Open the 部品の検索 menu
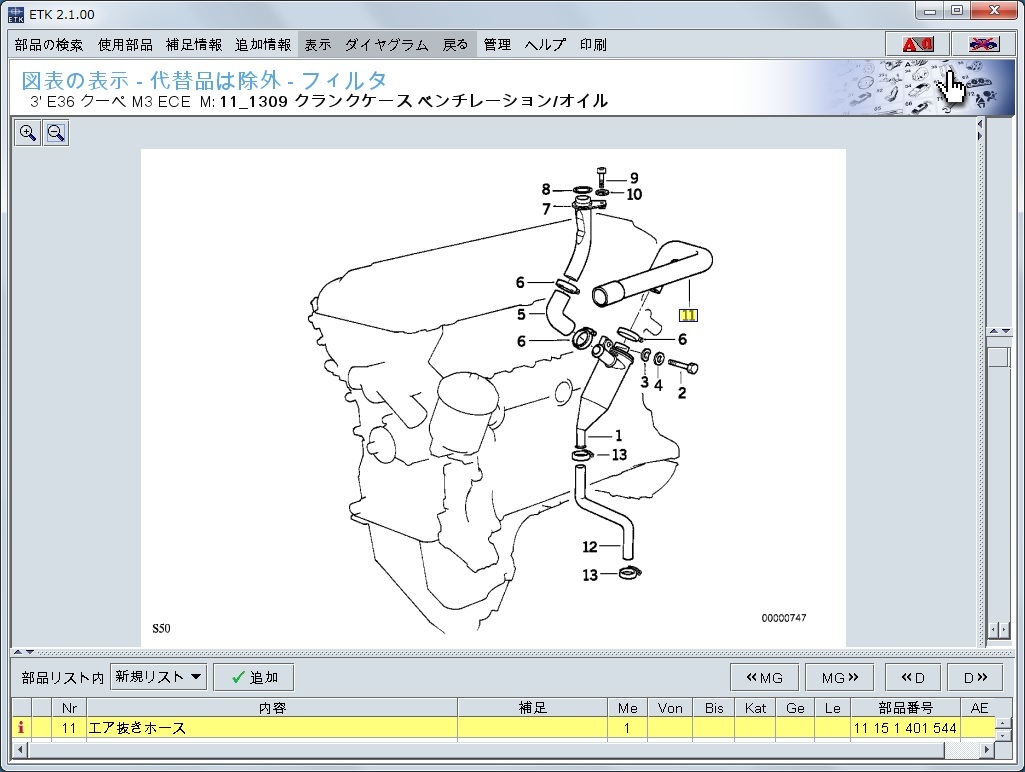1025x772 pixels. point(49,44)
